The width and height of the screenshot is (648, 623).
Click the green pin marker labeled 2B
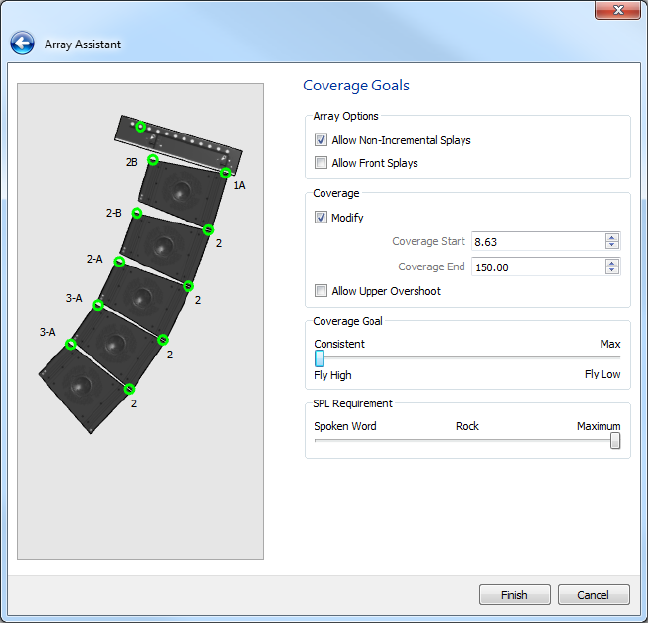pos(153,160)
